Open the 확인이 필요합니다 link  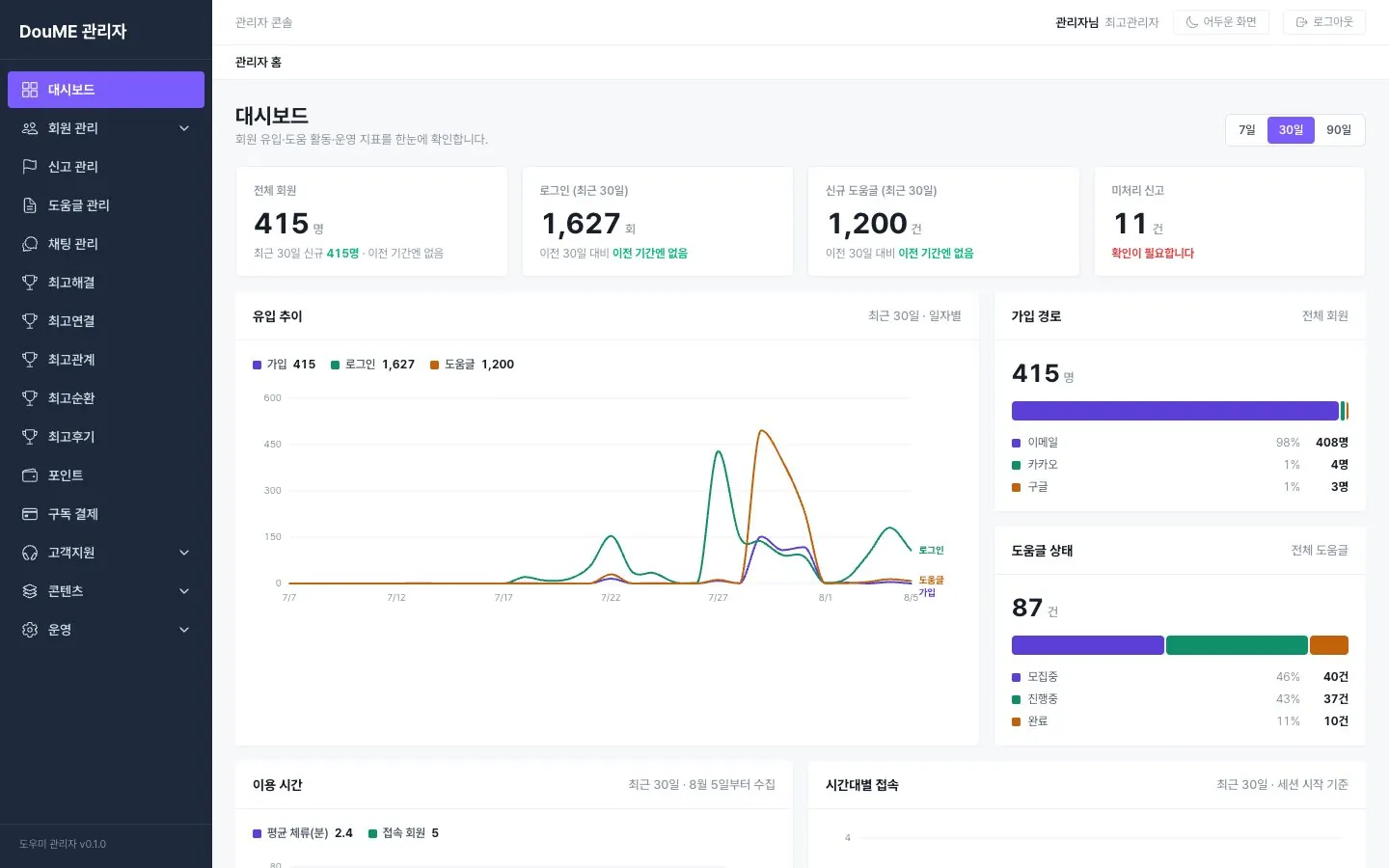[x=1153, y=254]
